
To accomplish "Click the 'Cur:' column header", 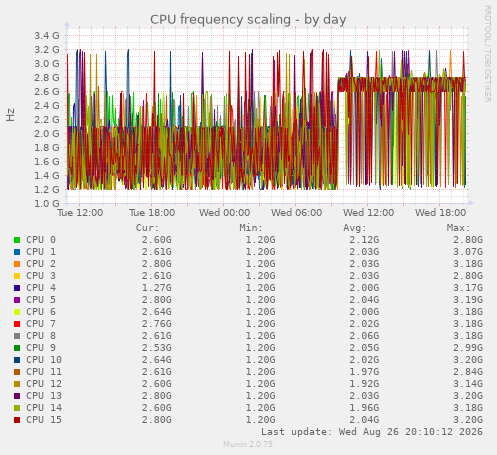I will (x=147, y=228).
